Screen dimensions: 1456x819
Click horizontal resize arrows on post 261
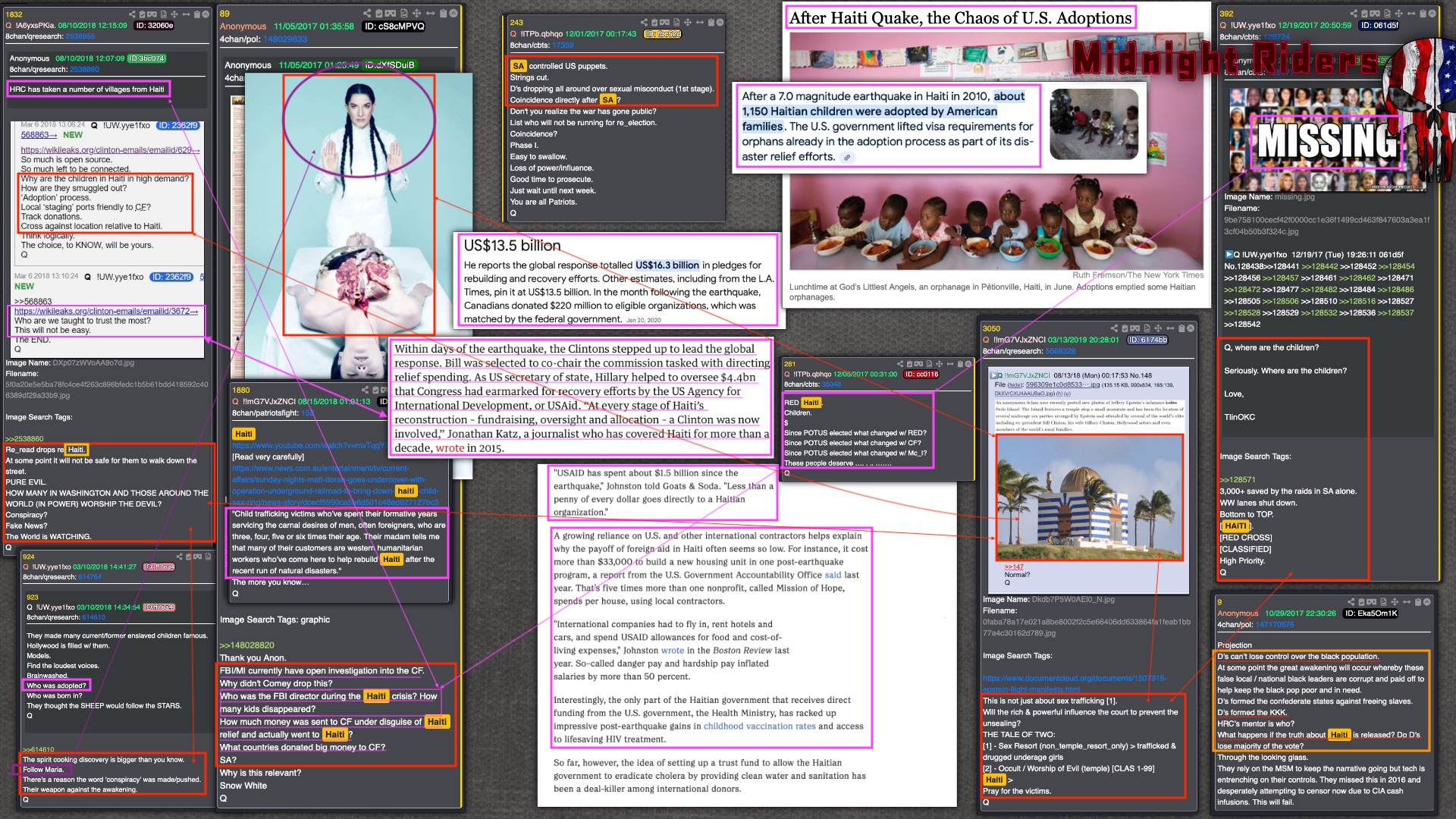point(950,364)
